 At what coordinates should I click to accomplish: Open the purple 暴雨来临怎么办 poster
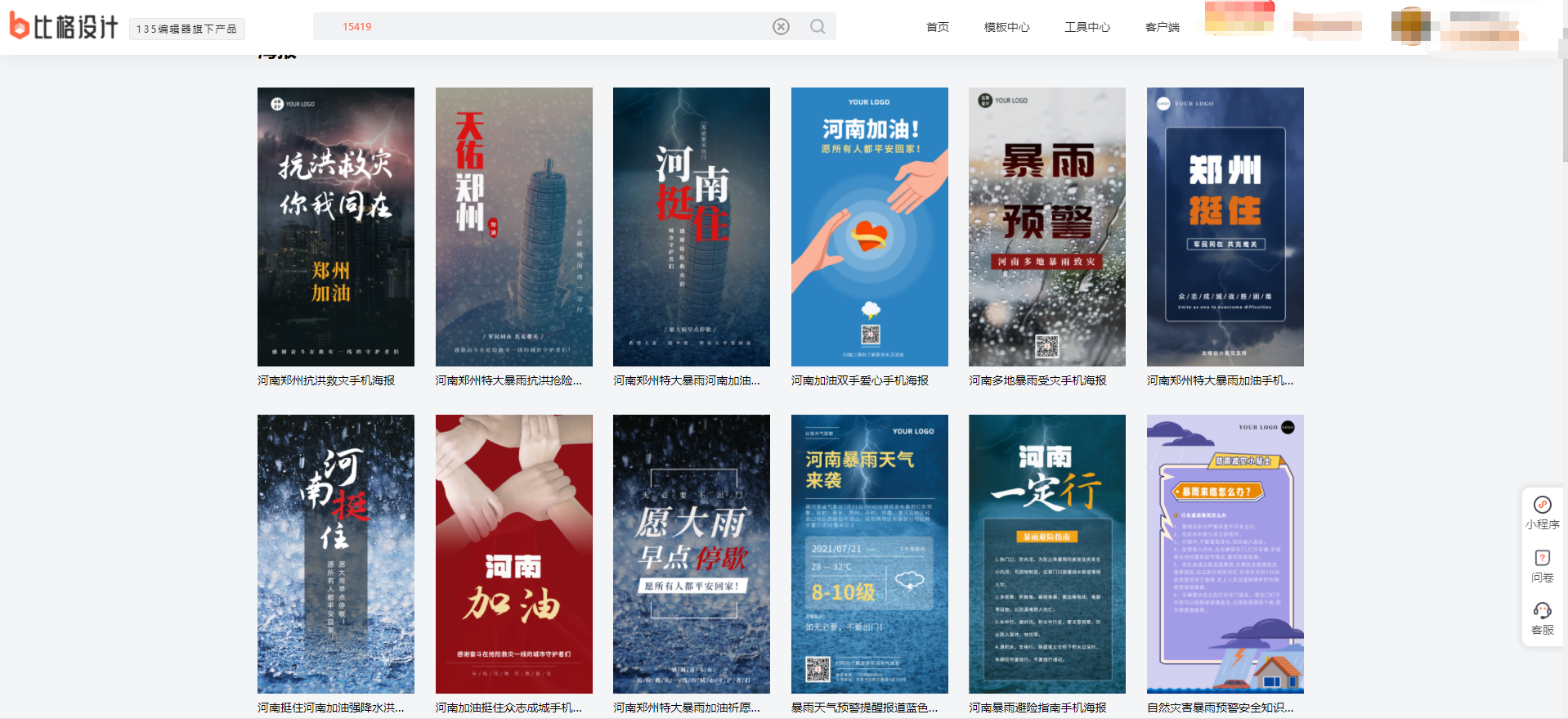click(x=1225, y=554)
